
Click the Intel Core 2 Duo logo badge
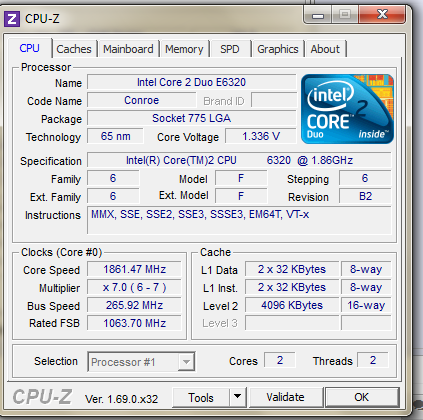point(347,109)
